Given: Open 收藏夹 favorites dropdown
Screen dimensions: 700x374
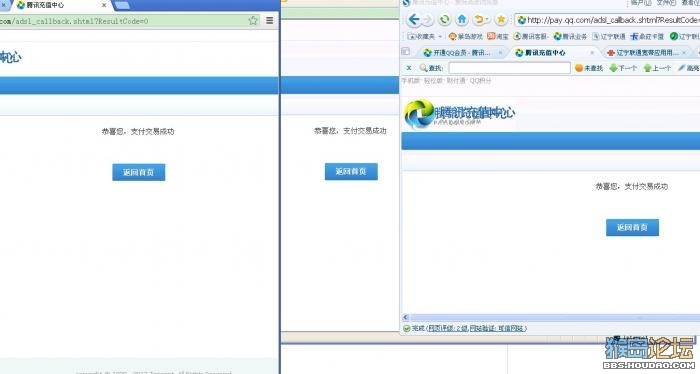Looking at the screenshot, I should 425,36.
